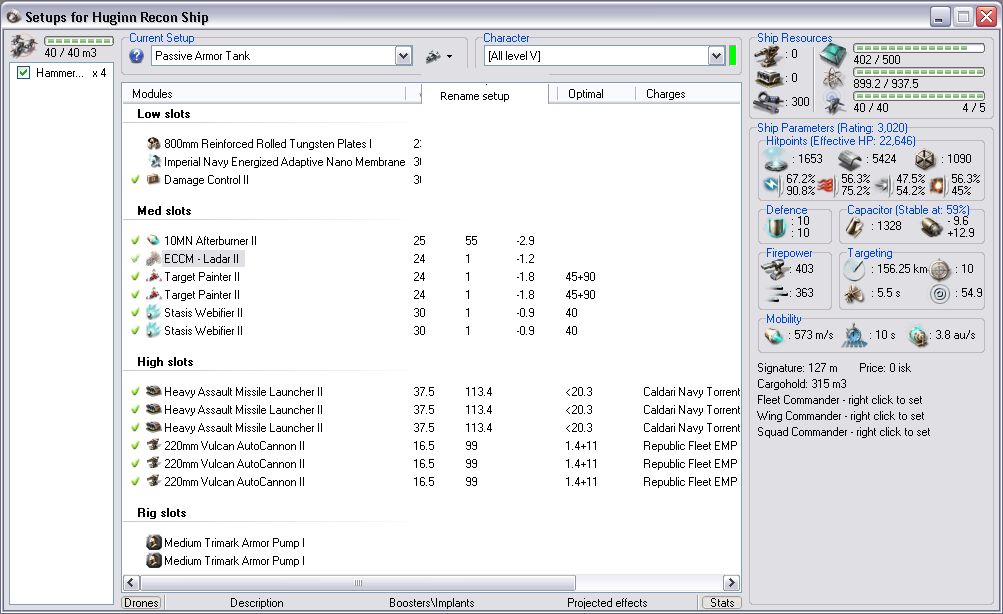This screenshot has height=614, width=1003.
Task: Click the second Medium Trimark Armor Pump I icon
Action: (154, 560)
